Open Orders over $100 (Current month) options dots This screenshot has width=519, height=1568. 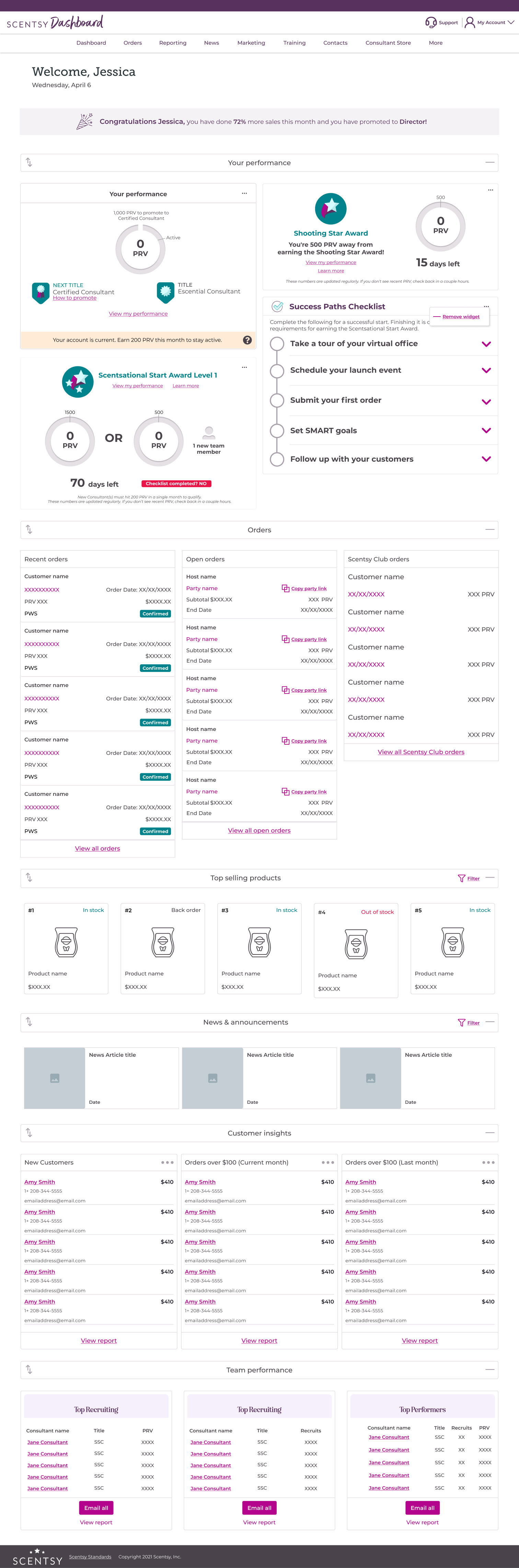click(x=327, y=1163)
